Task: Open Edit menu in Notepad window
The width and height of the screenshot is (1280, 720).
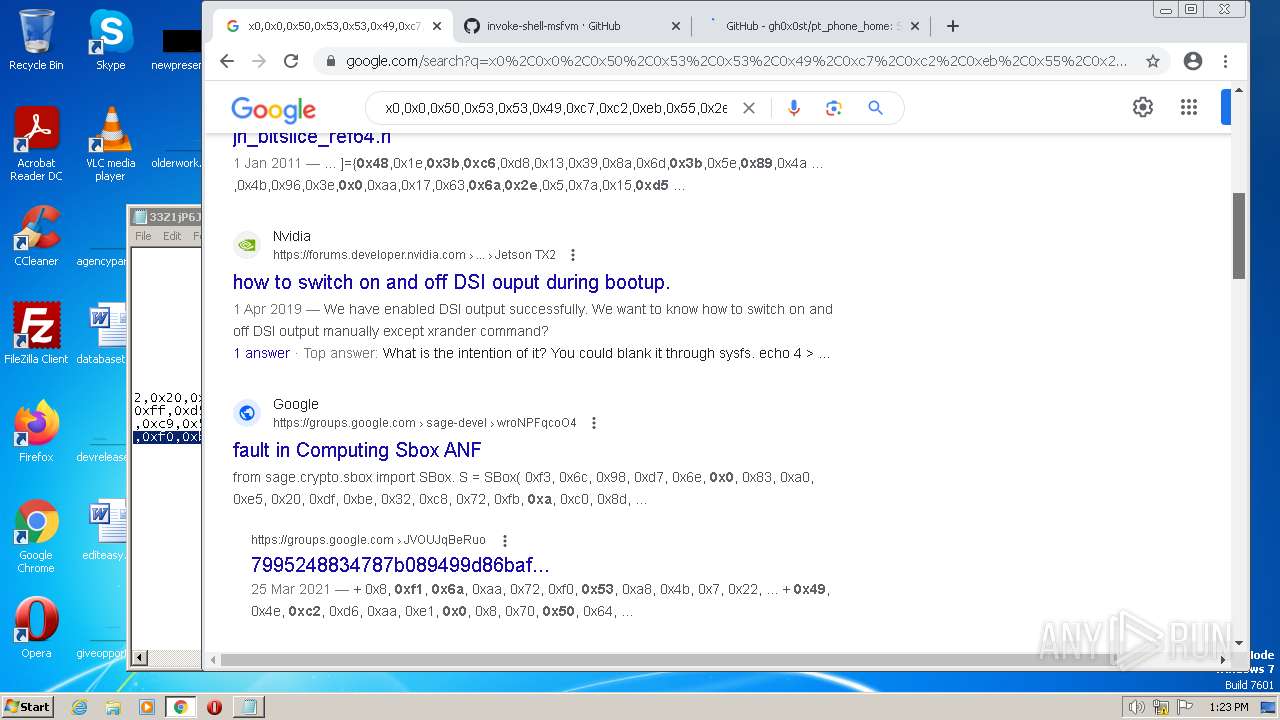Action: [172, 236]
